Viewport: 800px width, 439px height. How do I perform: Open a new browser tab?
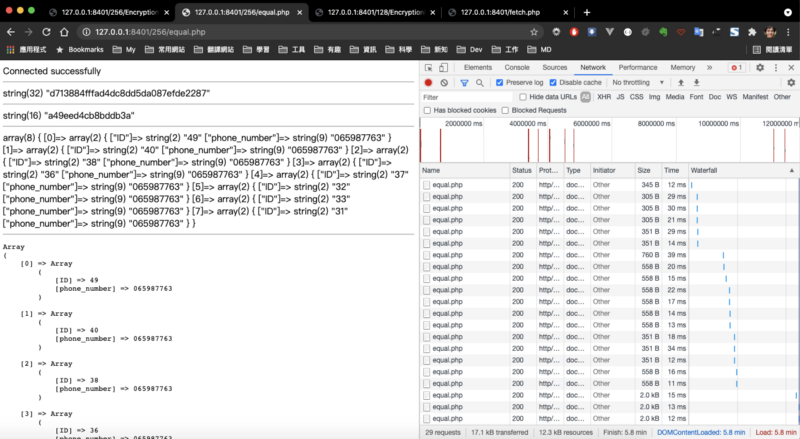[x=587, y=12]
